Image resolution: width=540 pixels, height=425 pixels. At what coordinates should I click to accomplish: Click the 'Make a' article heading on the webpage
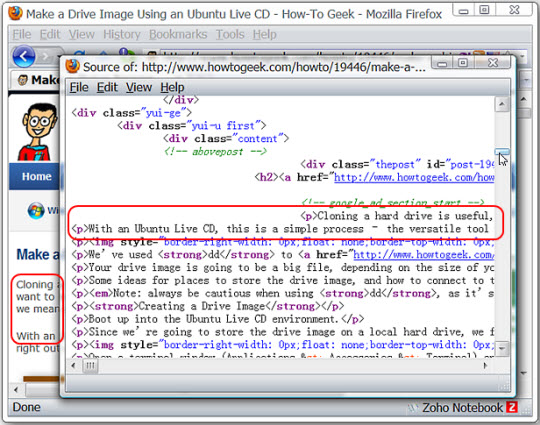tap(38, 255)
